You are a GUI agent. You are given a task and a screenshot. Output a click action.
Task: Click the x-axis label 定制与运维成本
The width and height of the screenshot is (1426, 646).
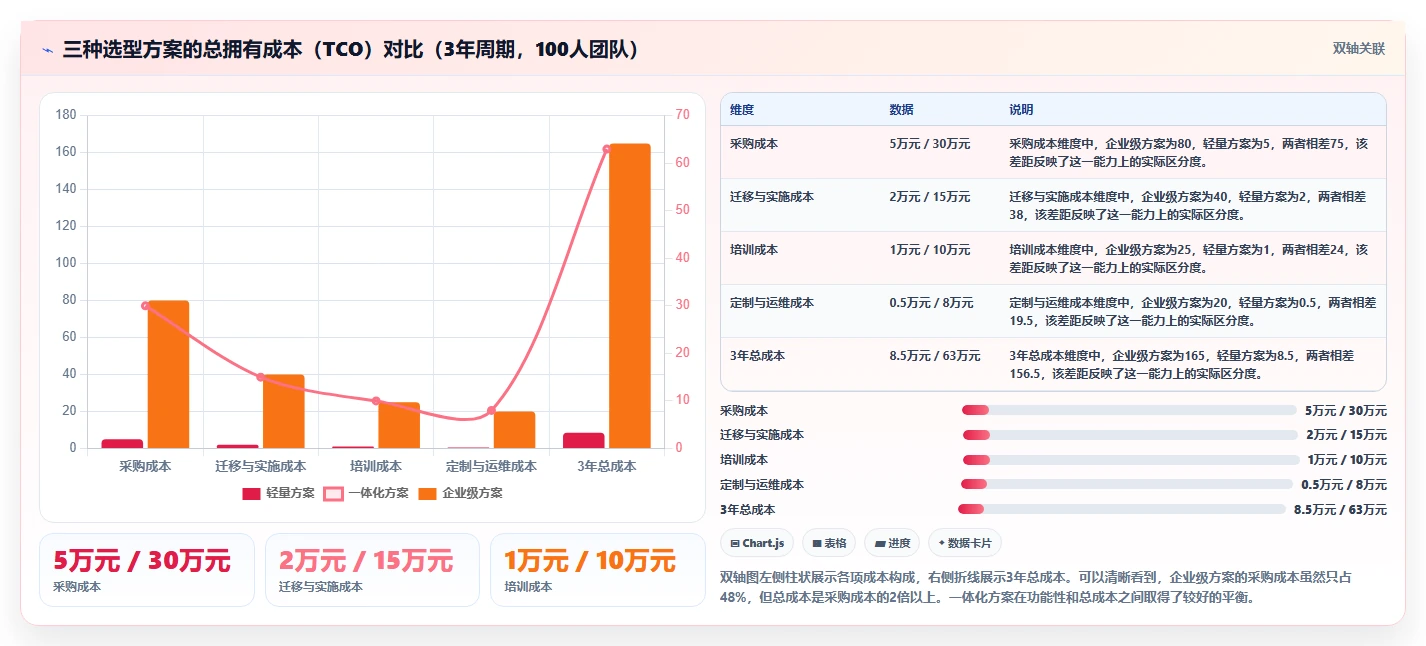pos(491,466)
